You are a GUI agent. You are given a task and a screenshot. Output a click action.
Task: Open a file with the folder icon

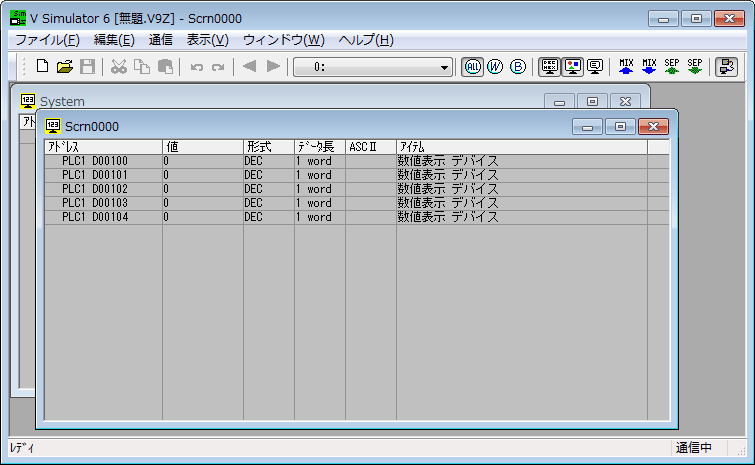pyautogui.click(x=65, y=67)
